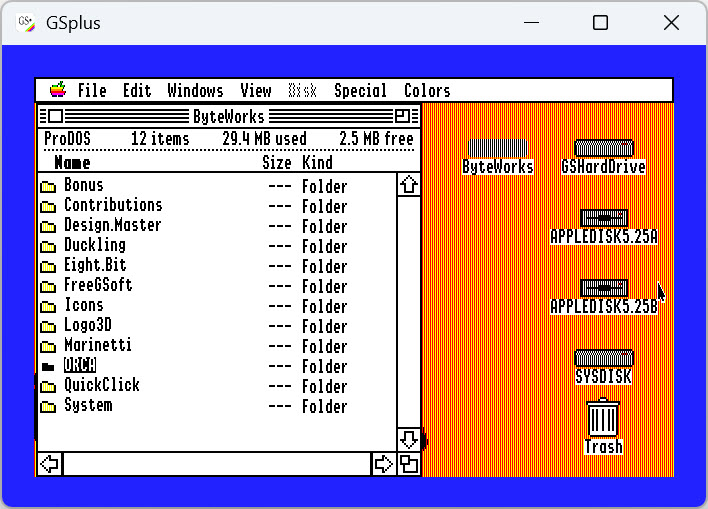
Task: Click the scroll up arrow
Action: 409,185
